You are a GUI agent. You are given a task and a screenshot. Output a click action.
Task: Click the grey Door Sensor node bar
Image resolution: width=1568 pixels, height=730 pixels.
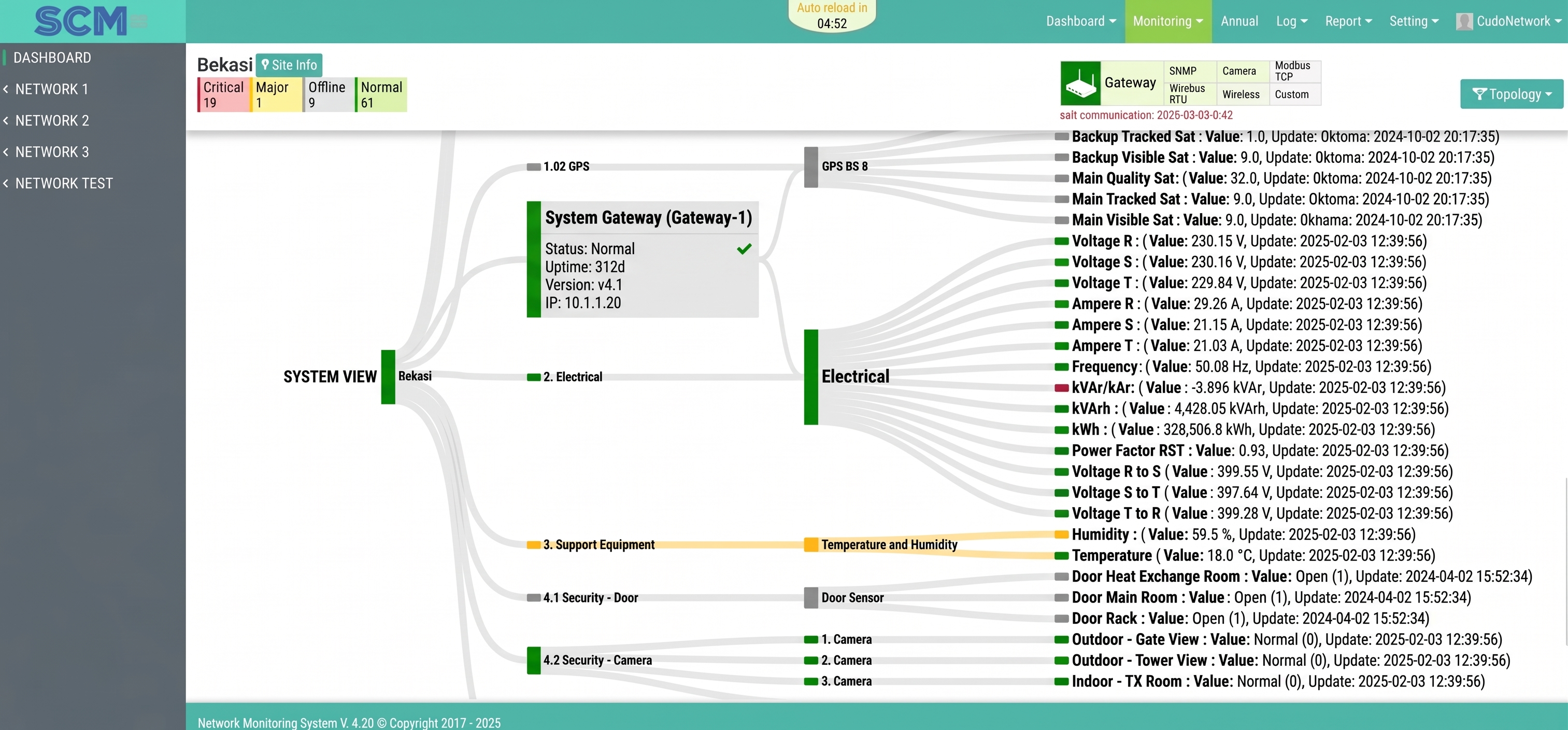tap(811, 597)
